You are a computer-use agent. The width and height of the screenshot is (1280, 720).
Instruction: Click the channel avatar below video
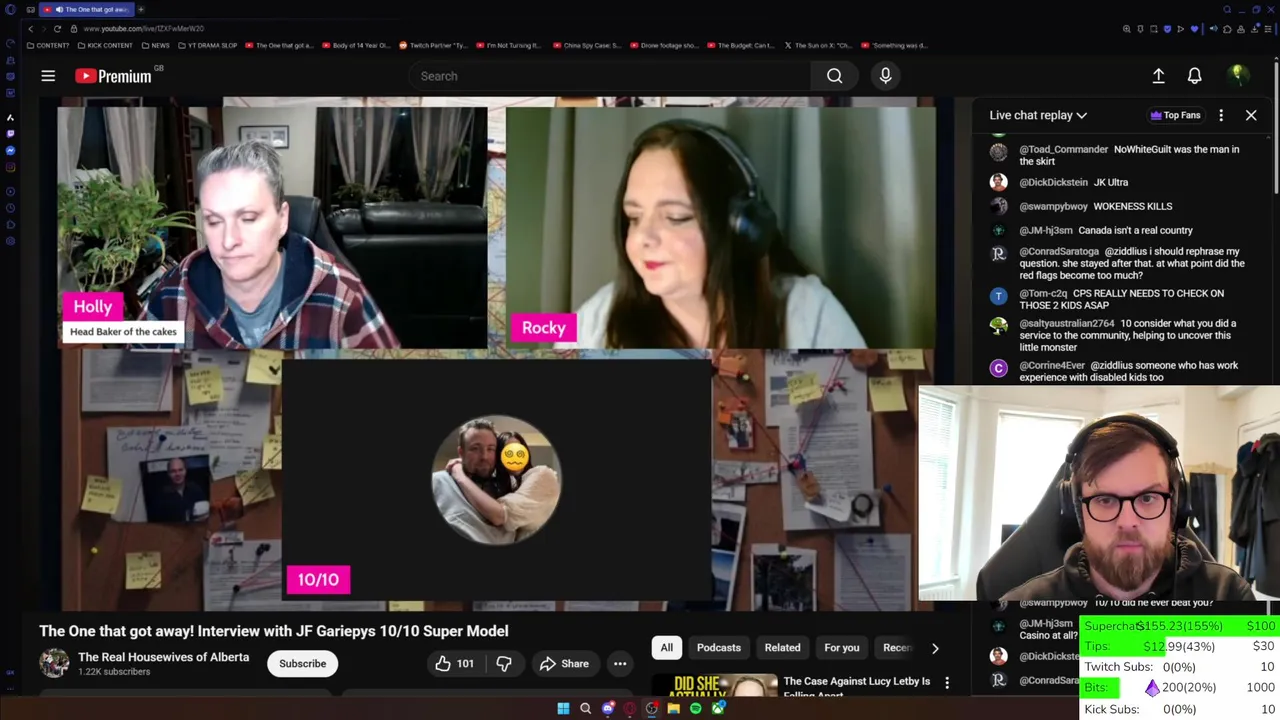click(54, 662)
